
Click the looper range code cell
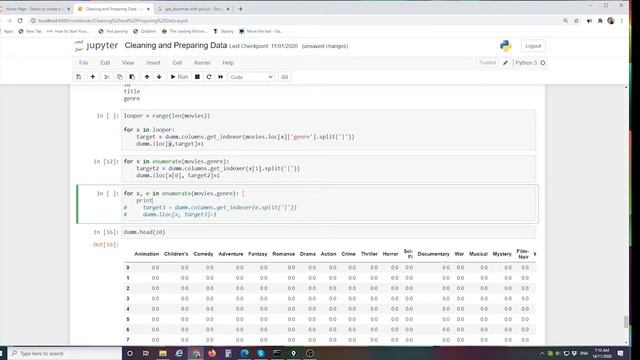pos(328,130)
